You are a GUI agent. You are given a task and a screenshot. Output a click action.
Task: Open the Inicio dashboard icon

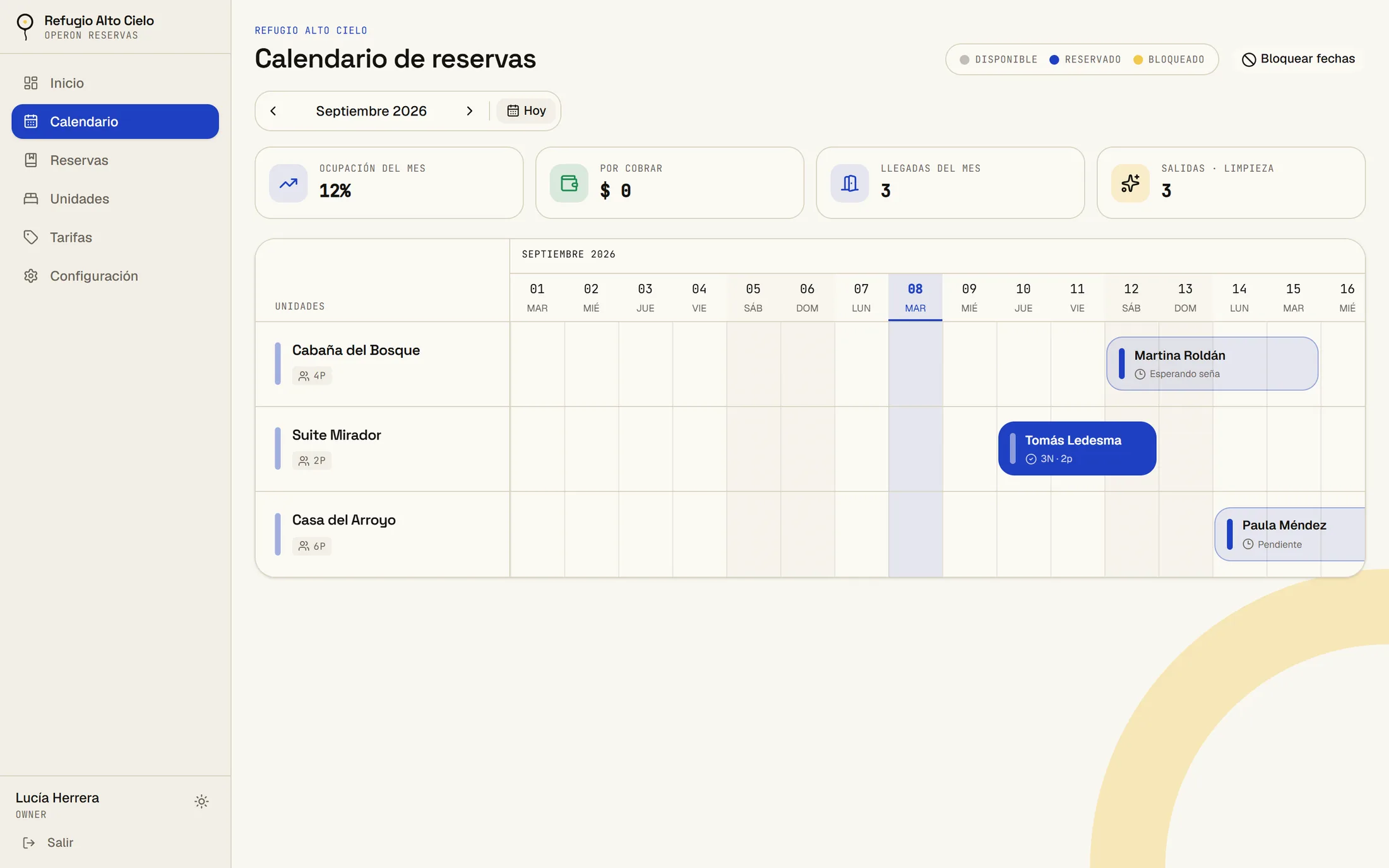coord(31,83)
